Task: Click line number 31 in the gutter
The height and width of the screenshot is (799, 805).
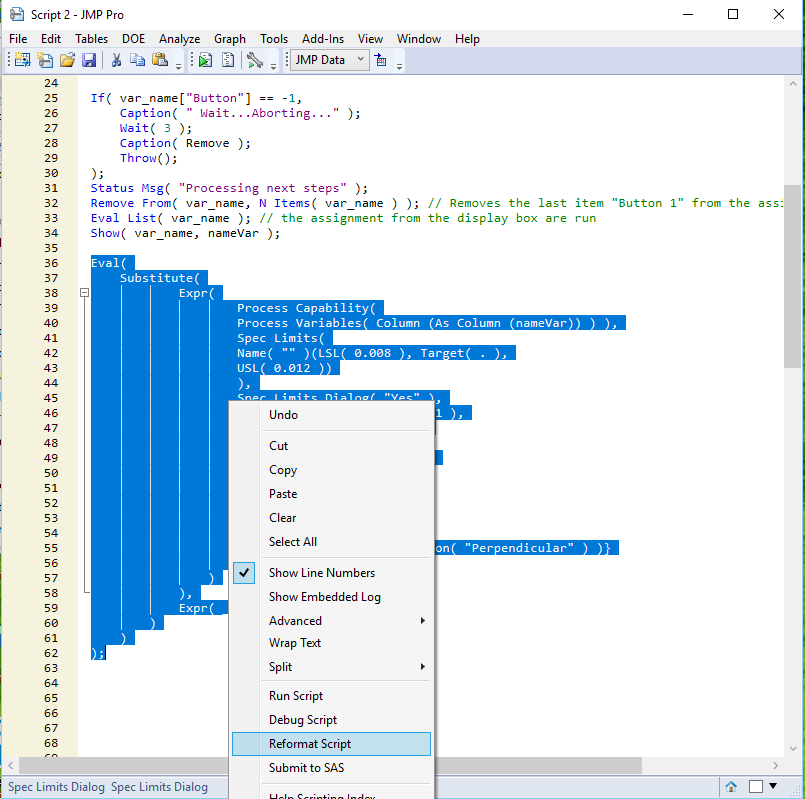Action: click(51, 188)
